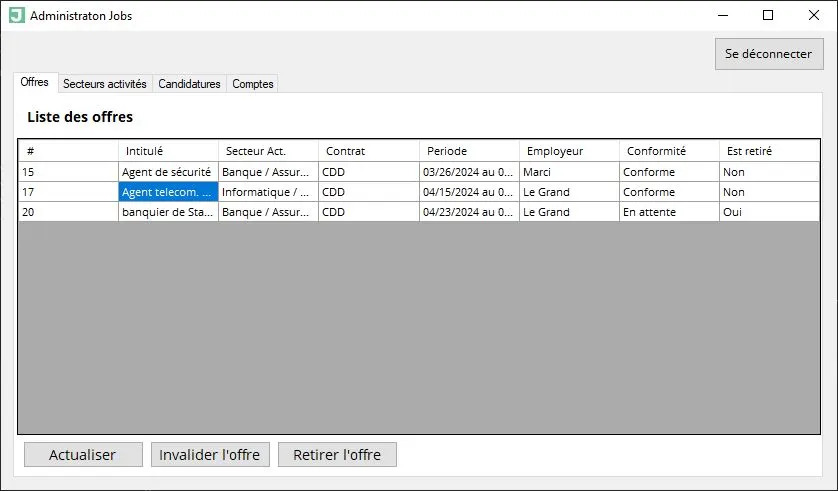The width and height of the screenshot is (838, 491).
Task: Click Le Grand in row 17
Action: [569, 192]
